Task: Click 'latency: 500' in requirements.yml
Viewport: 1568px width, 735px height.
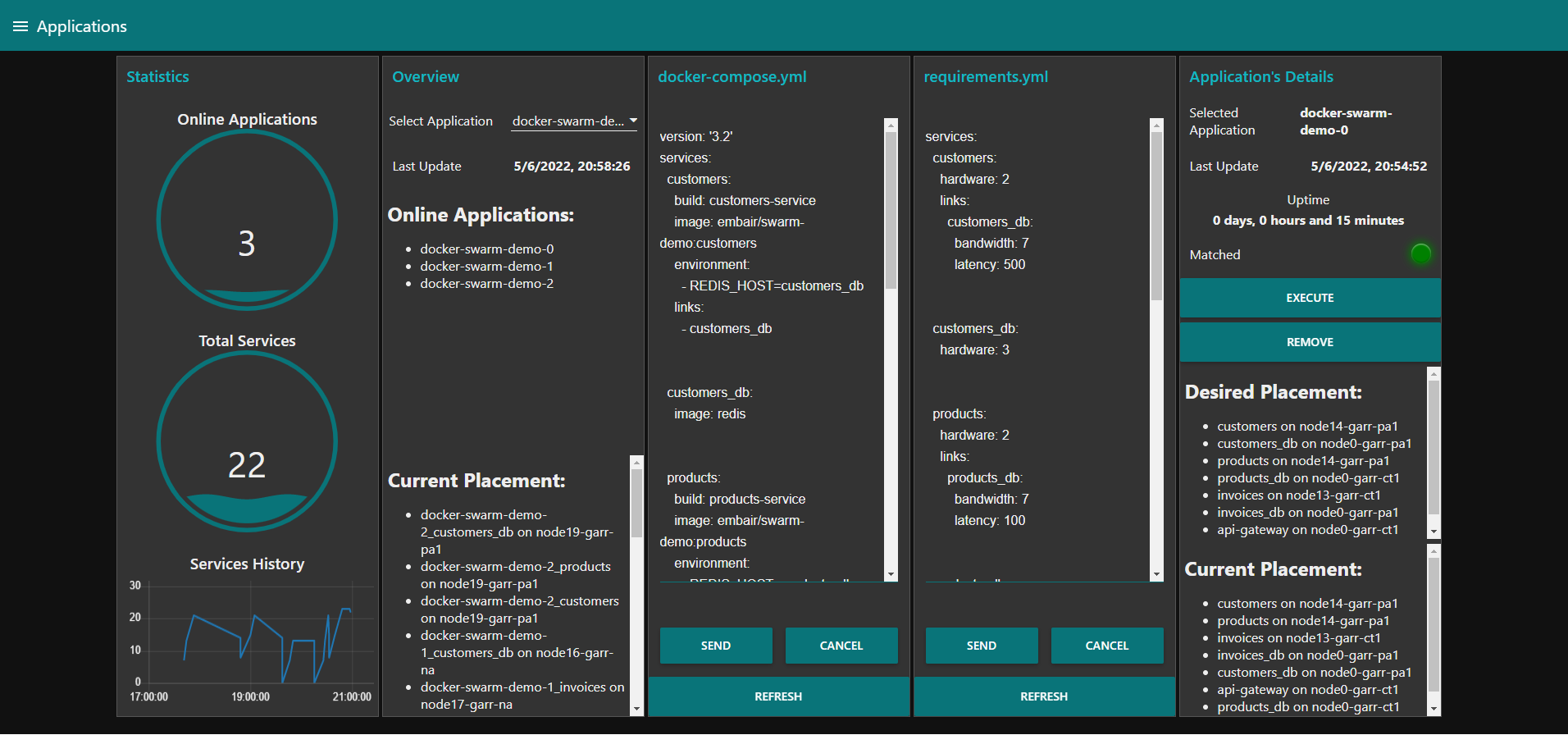Action: pyautogui.click(x=990, y=264)
